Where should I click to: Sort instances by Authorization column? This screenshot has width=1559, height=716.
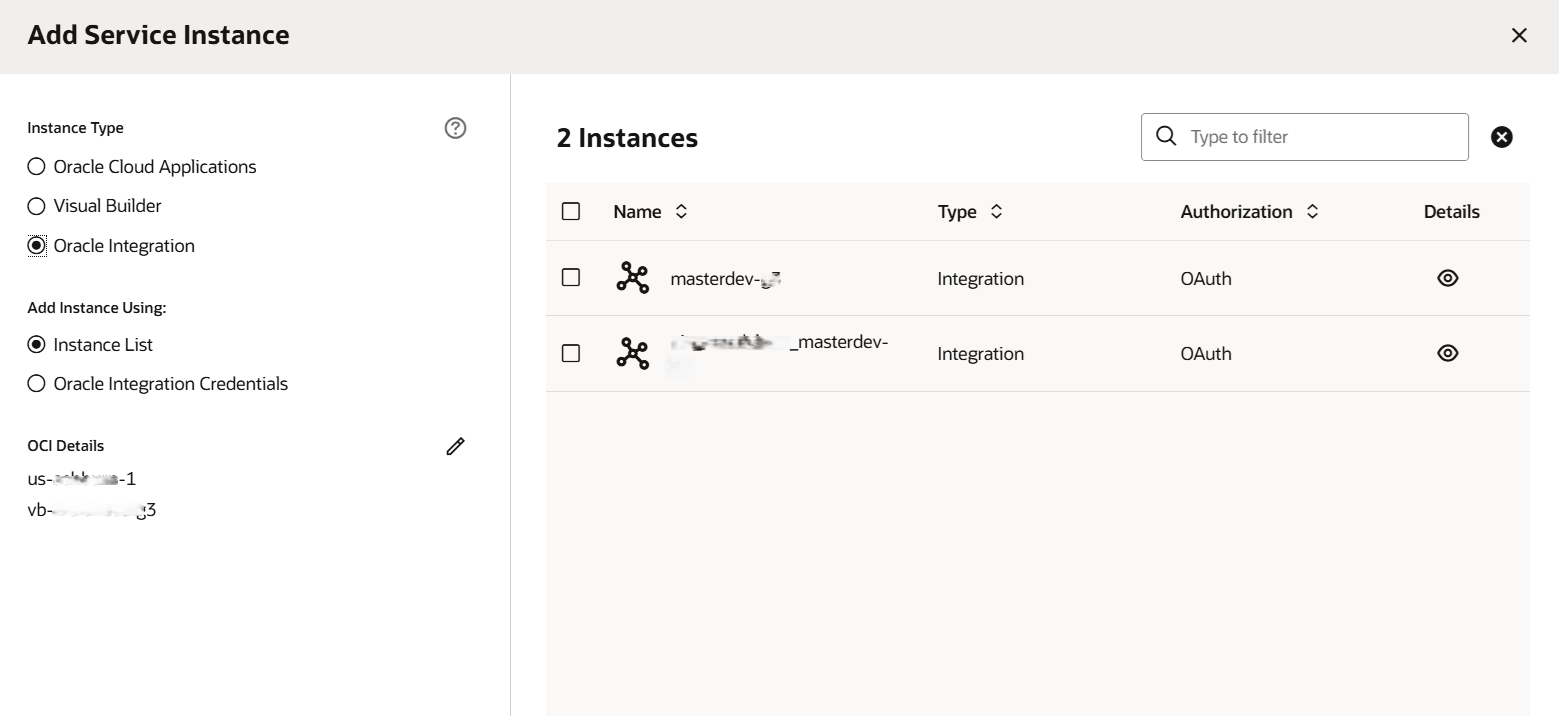pyautogui.click(x=1313, y=212)
